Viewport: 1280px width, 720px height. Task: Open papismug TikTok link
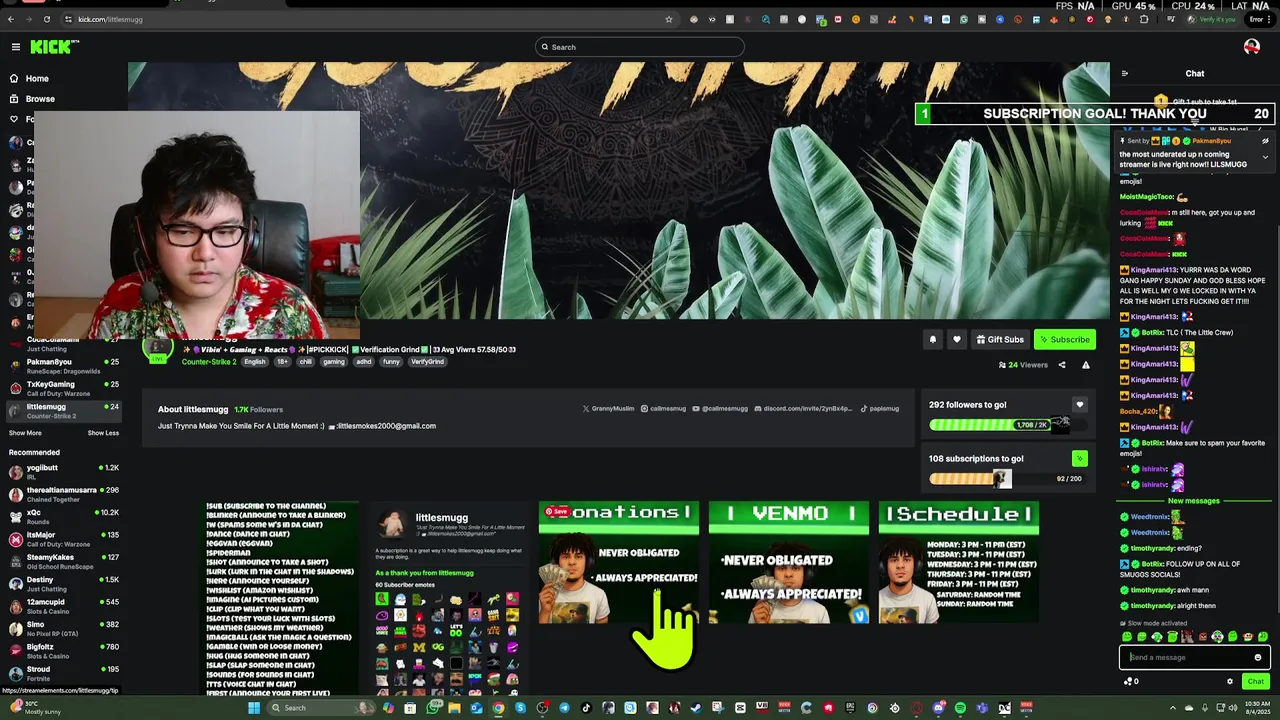(879, 408)
